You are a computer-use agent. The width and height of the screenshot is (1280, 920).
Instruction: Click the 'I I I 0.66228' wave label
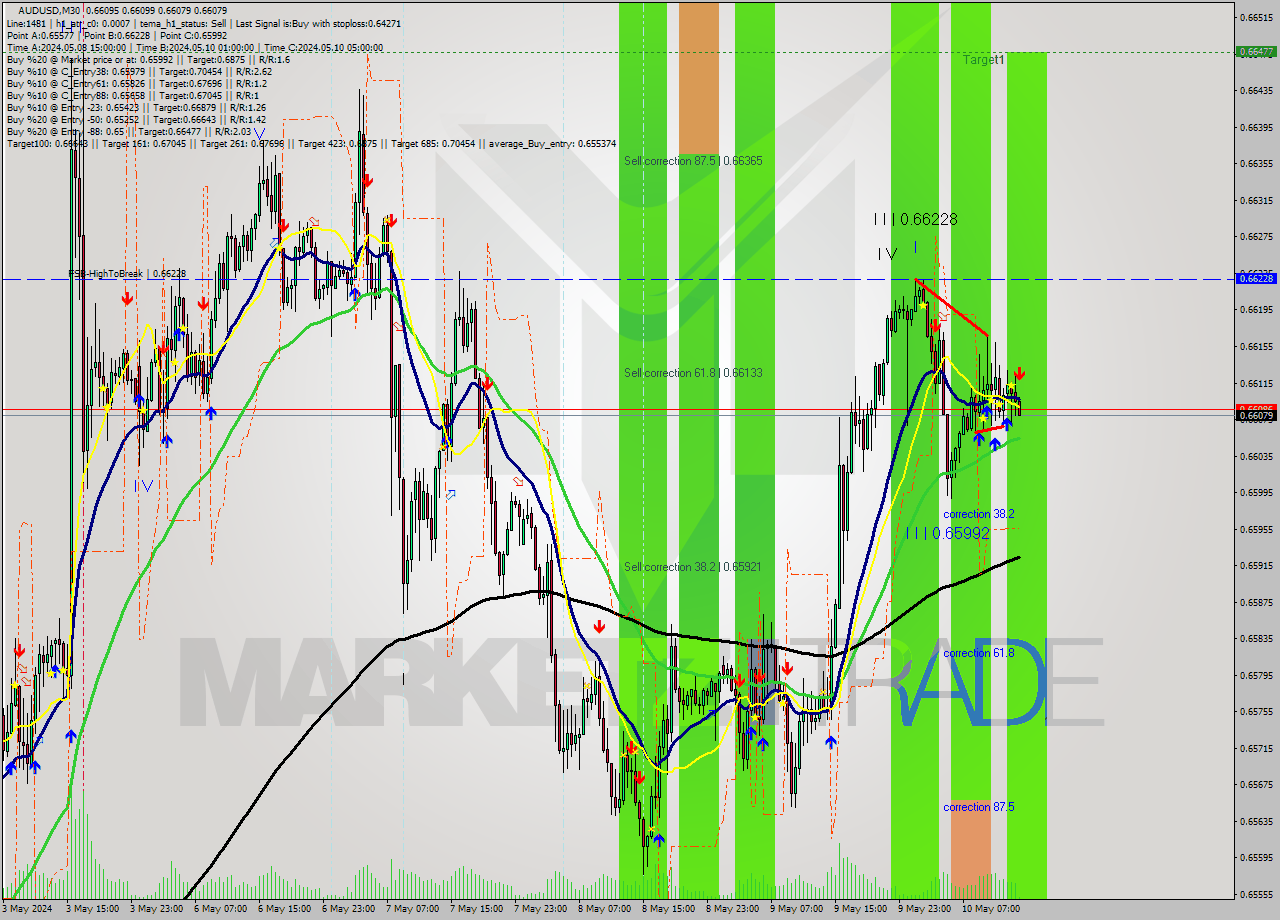[x=915, y=219]
